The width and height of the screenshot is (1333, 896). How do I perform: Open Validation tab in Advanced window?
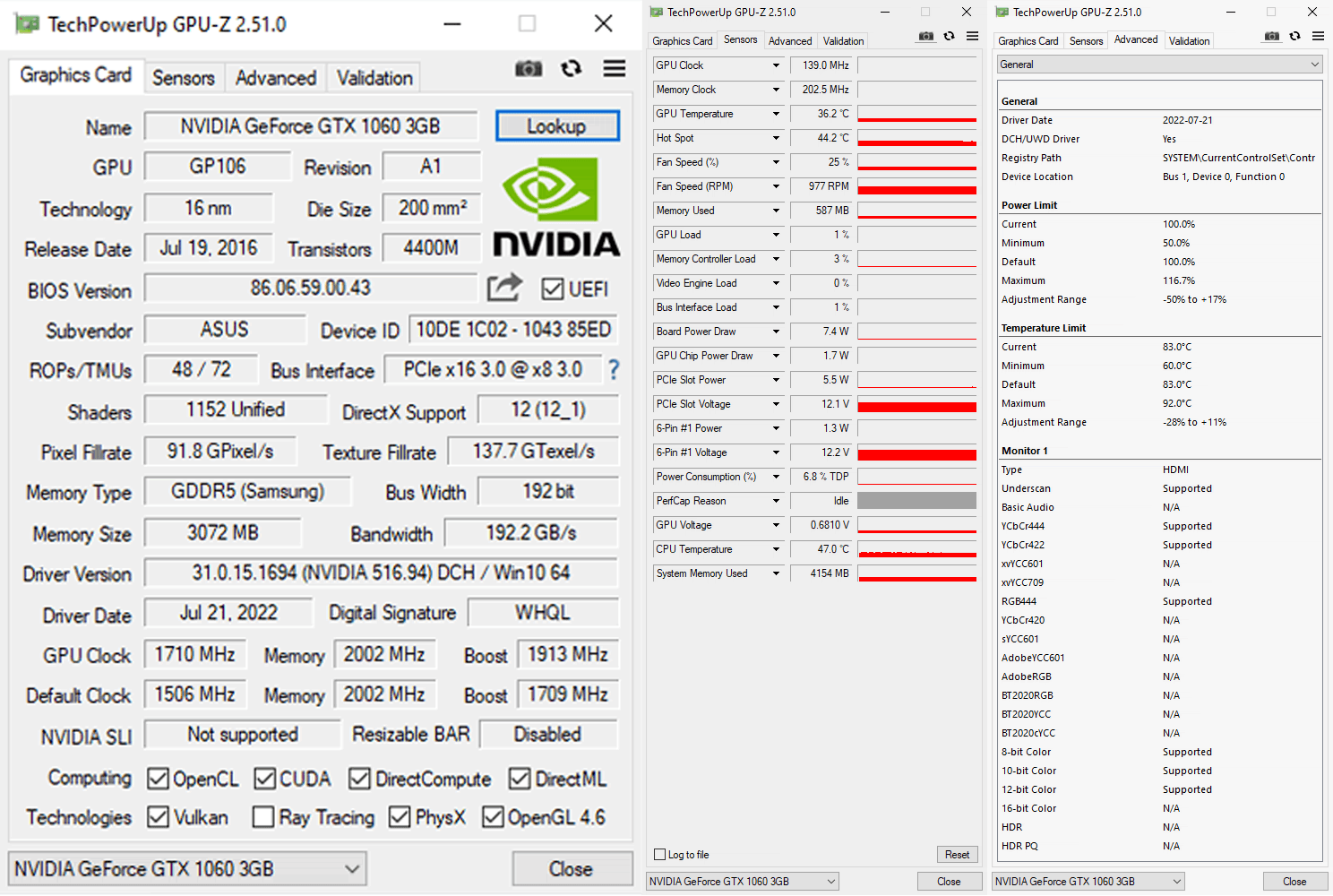[x=1190, y=40]
